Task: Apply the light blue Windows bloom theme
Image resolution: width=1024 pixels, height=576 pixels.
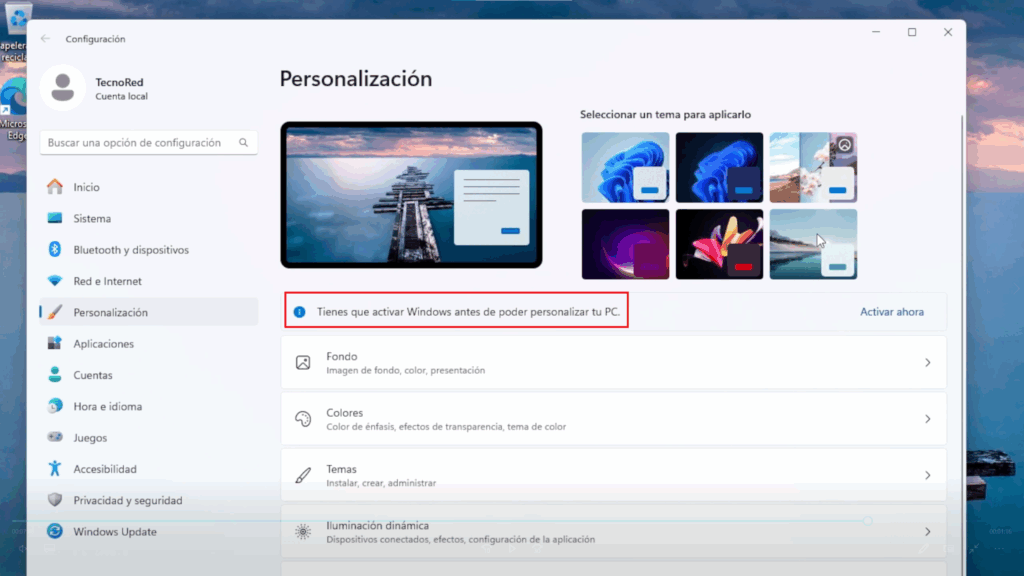Action: click(x=625, y=167)
